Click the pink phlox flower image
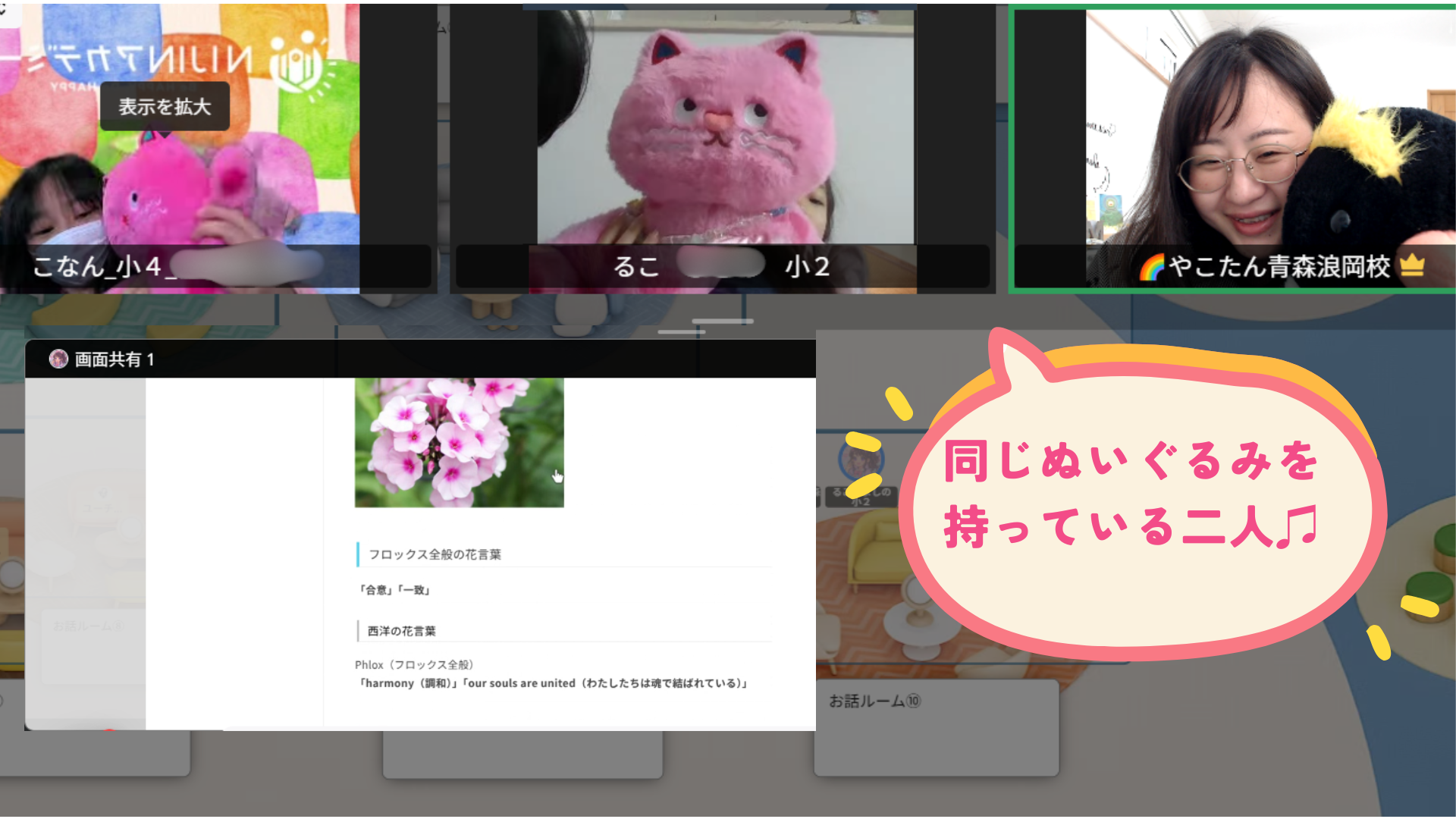This screenshot has height=819, width=1456. pyautogui.click(x=460, y=443)
